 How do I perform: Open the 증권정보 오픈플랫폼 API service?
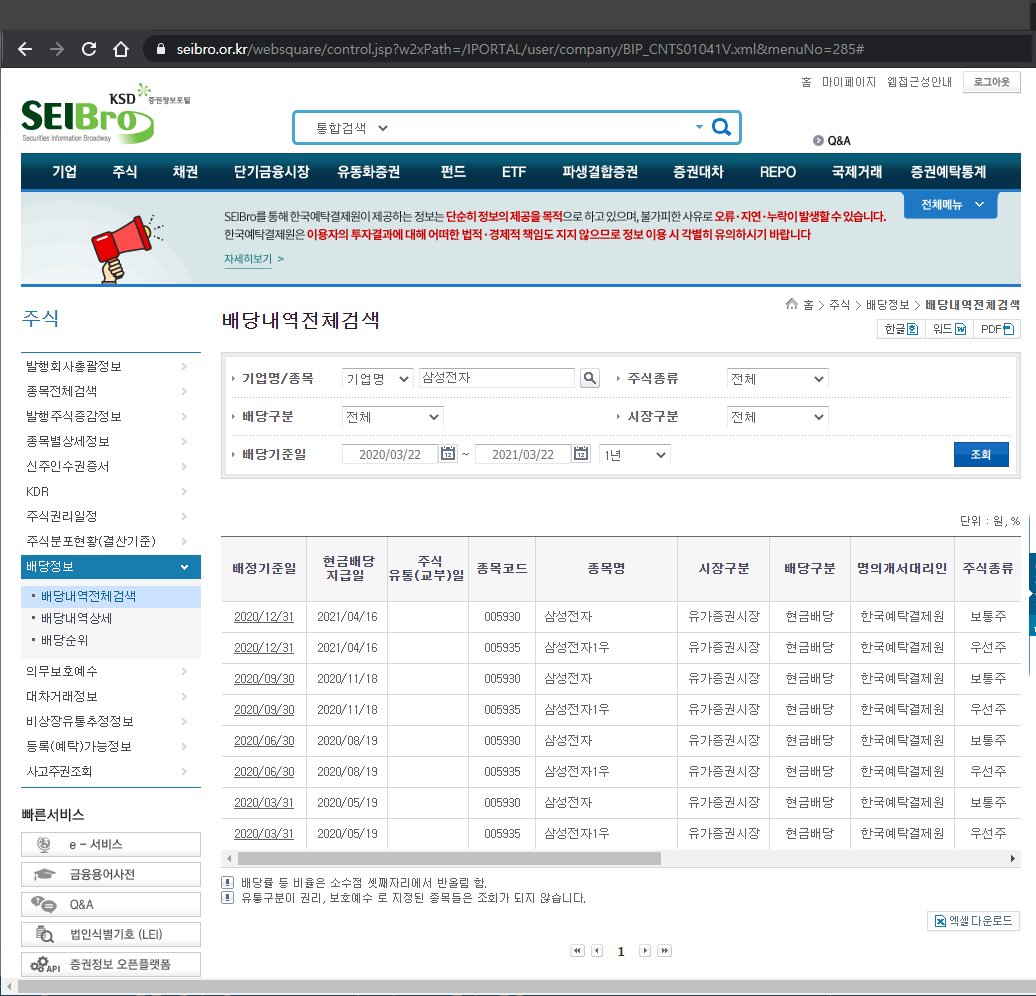click(x=111, y=964)
